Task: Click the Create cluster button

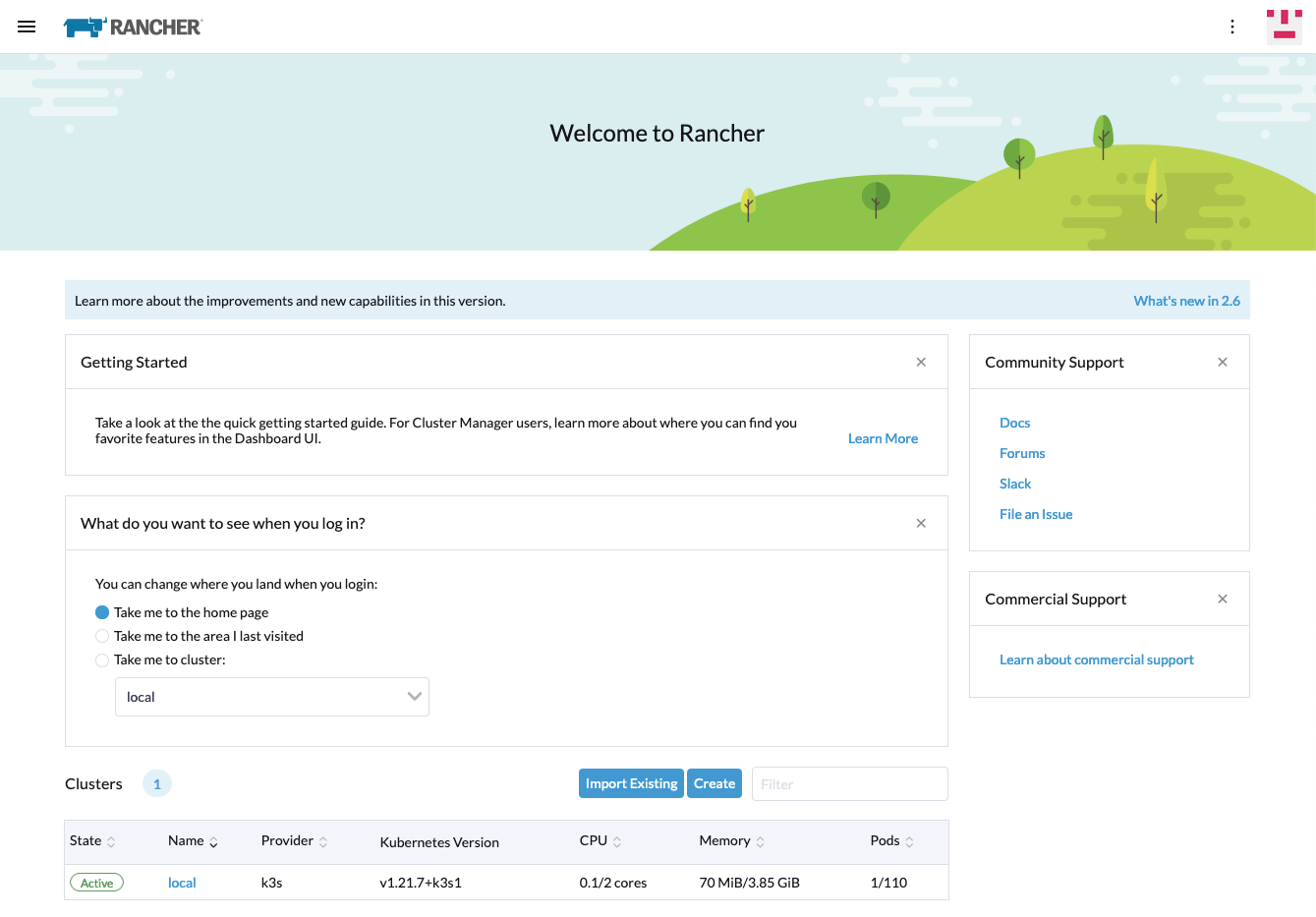Action: click(715, 783)
